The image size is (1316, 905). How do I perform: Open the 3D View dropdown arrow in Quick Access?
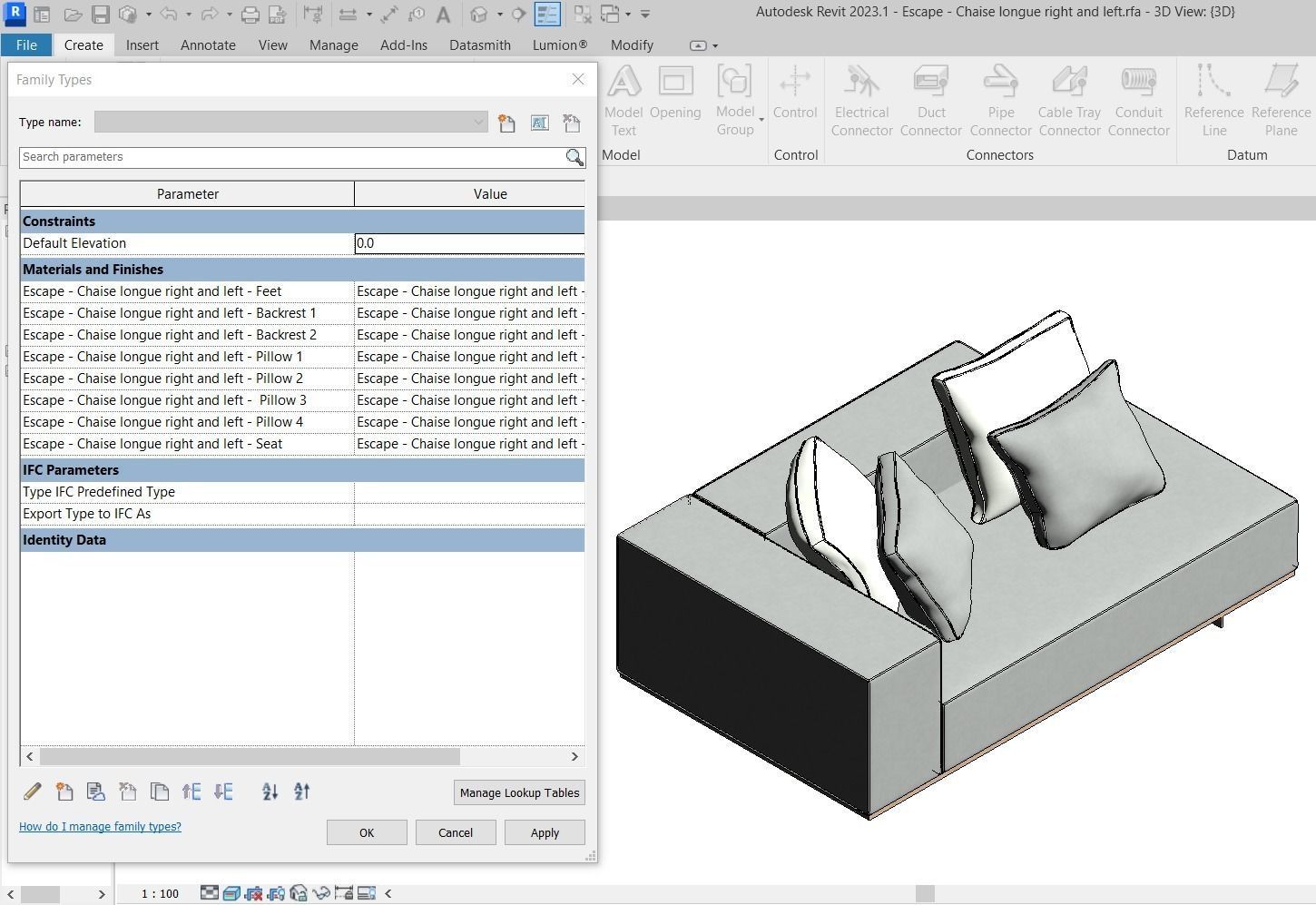tap(500, 15)
